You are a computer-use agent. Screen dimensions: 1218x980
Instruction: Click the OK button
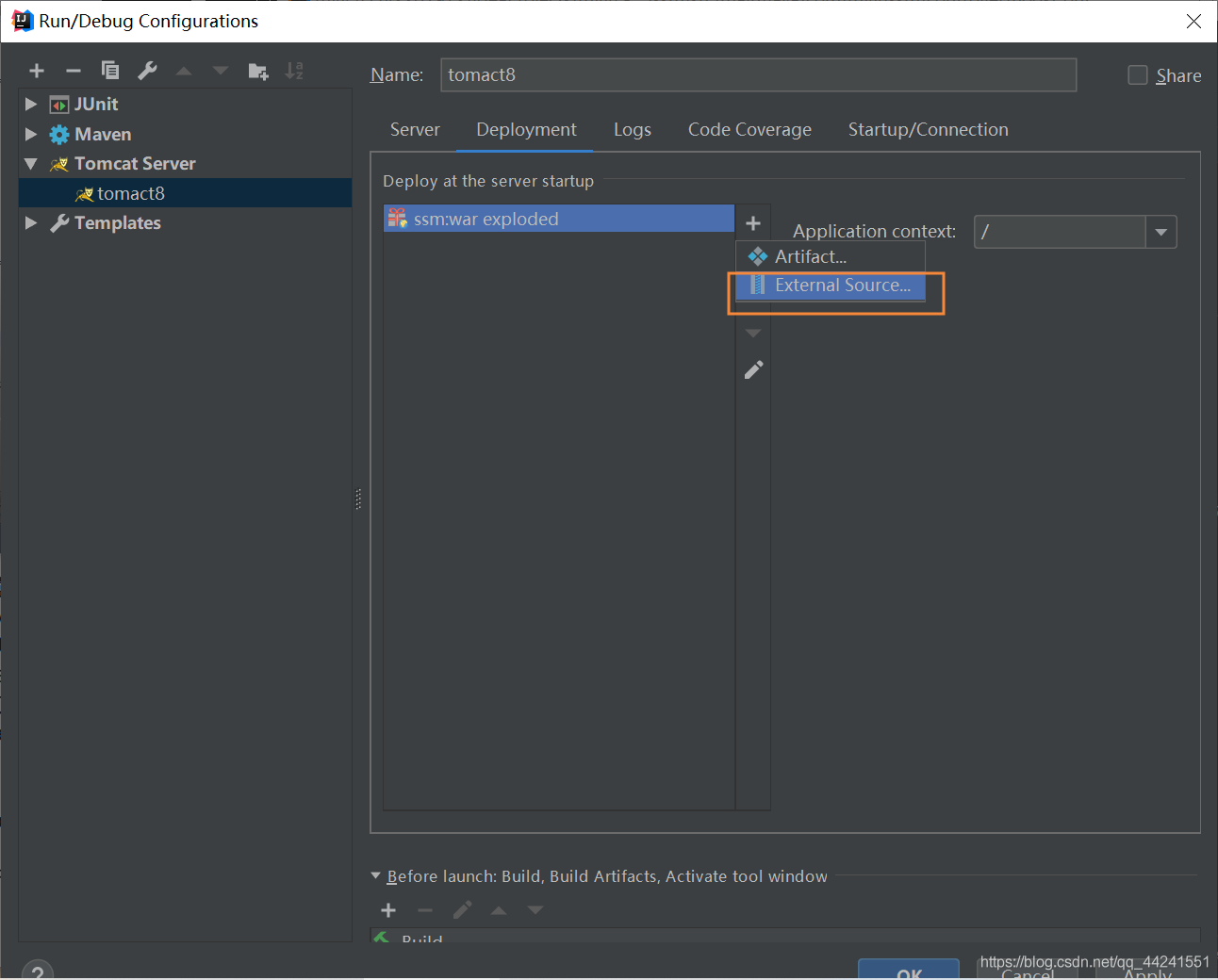(x=909, y=971)
